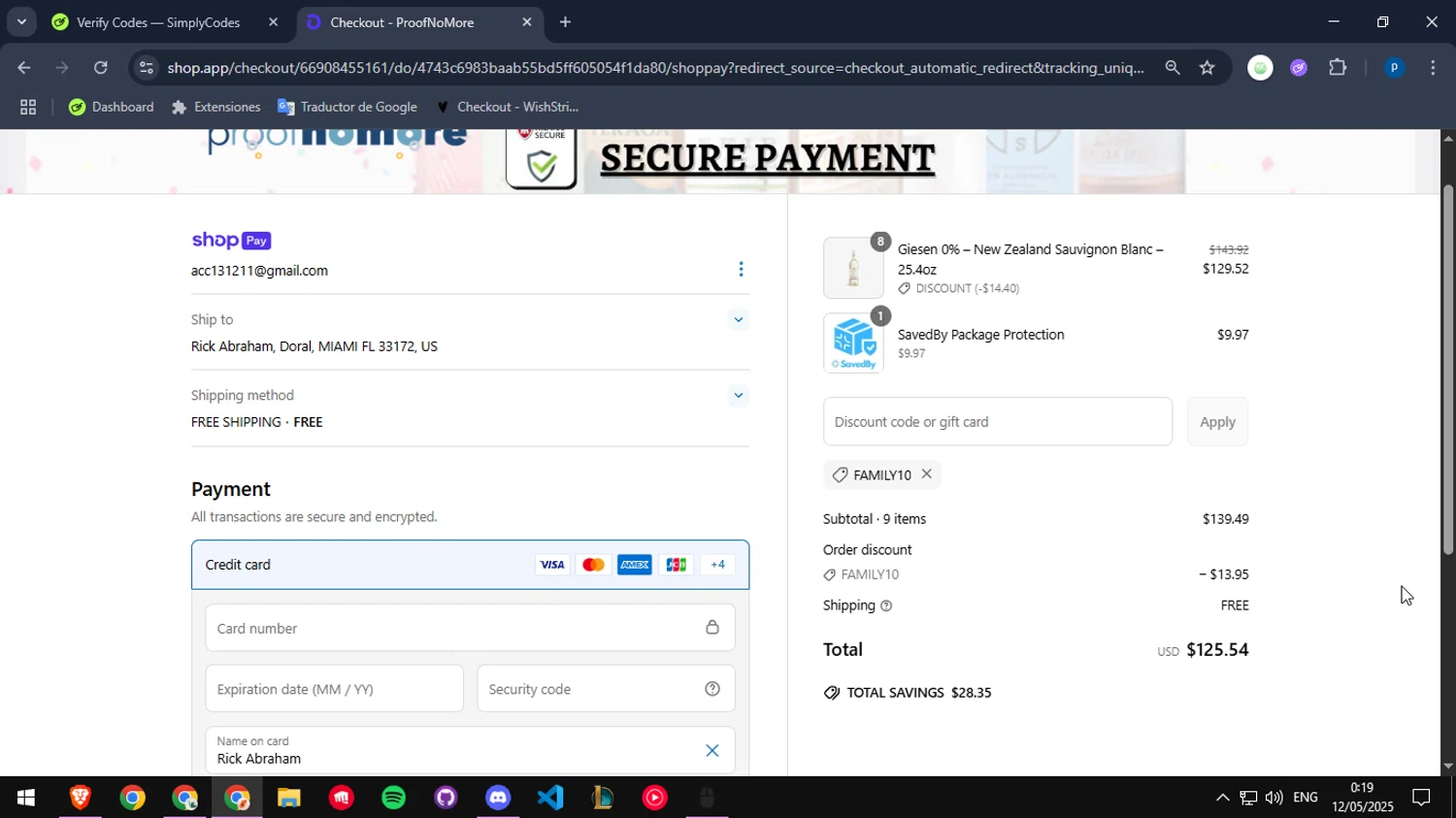
Task: Open Spotify from the taskbar
Action: 393,798
